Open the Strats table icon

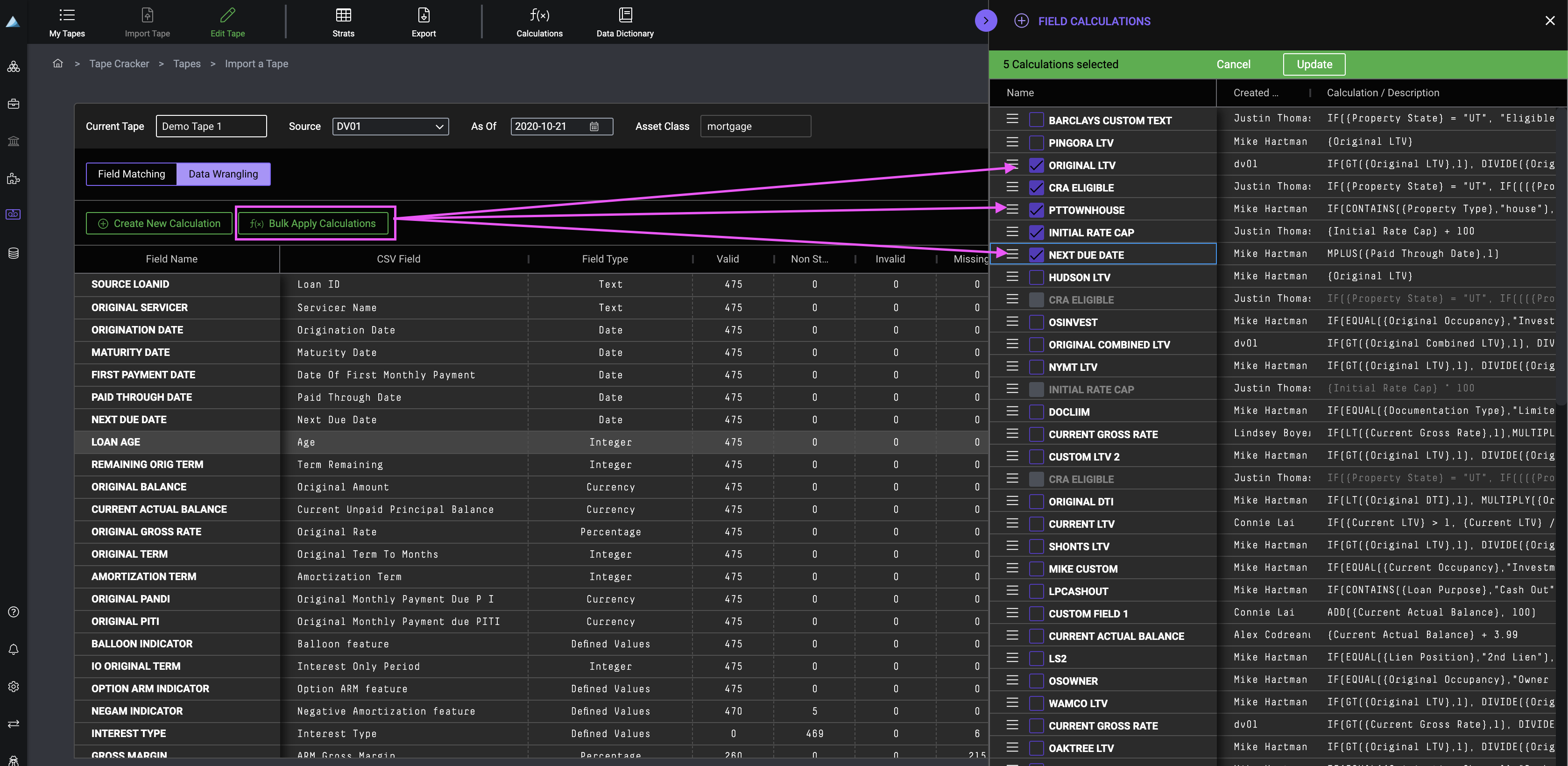coord(343,15)
